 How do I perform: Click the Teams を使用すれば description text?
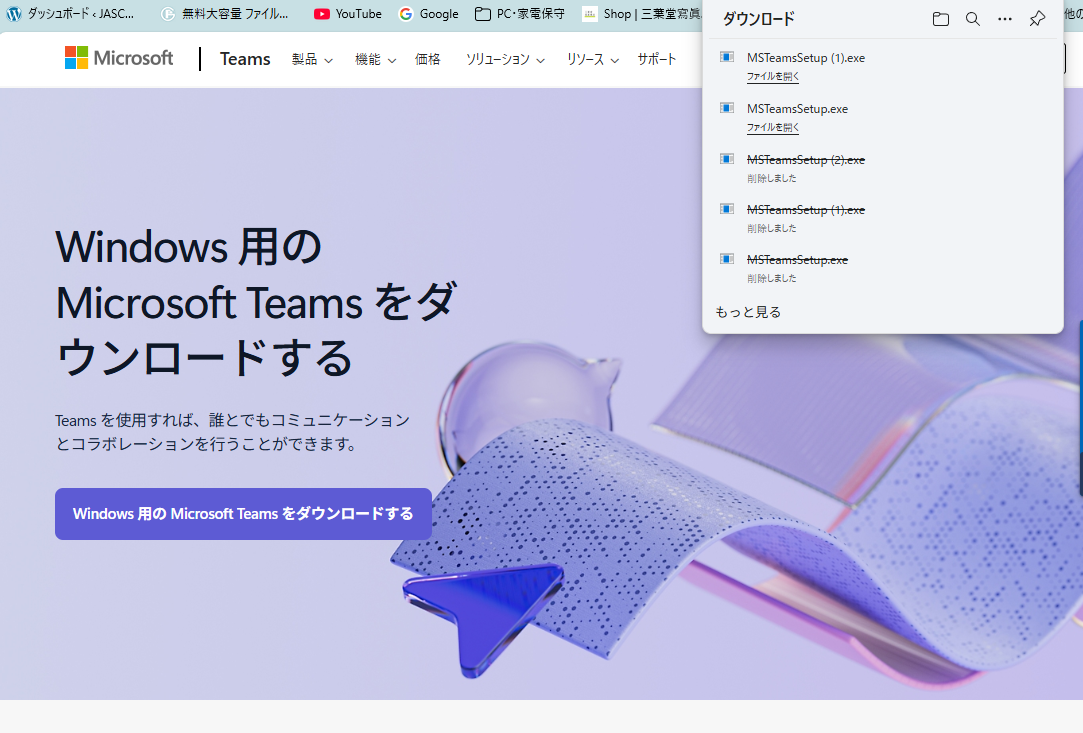point(232,432)
